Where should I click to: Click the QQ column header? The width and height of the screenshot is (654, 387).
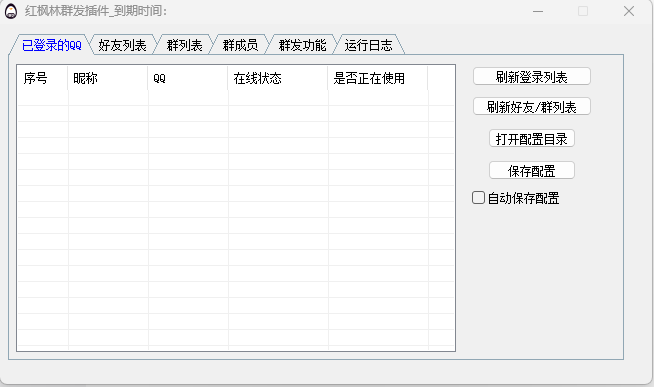(x=188, y=78)
